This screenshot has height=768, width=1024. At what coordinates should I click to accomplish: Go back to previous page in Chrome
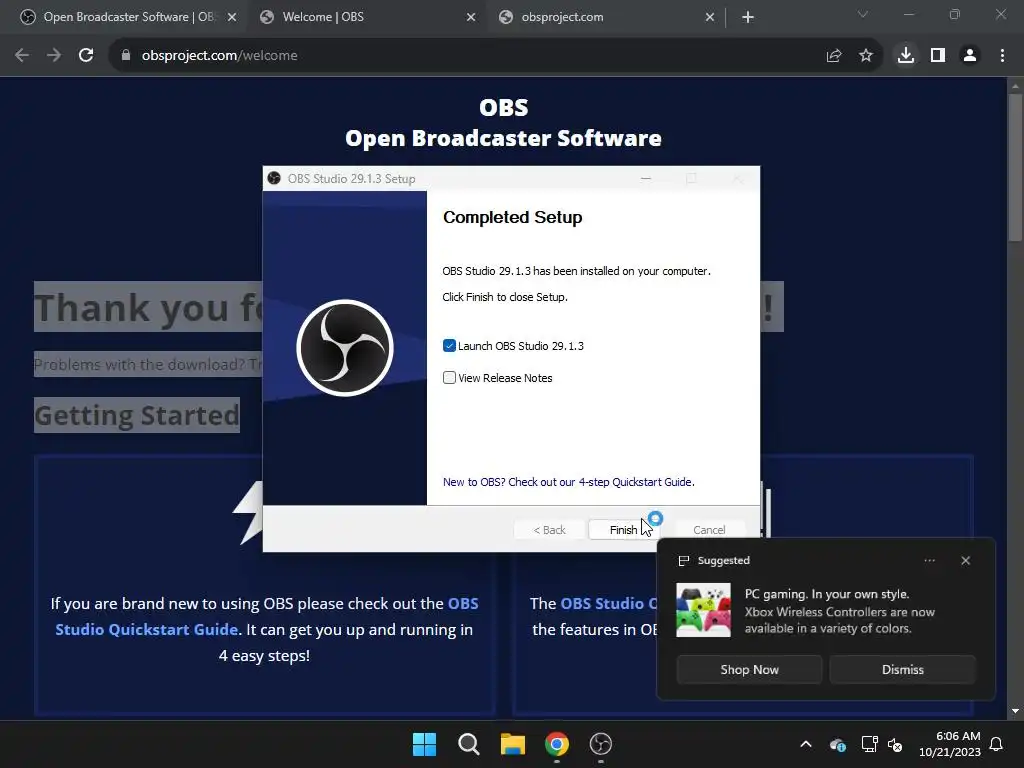[x=22, y=56]
